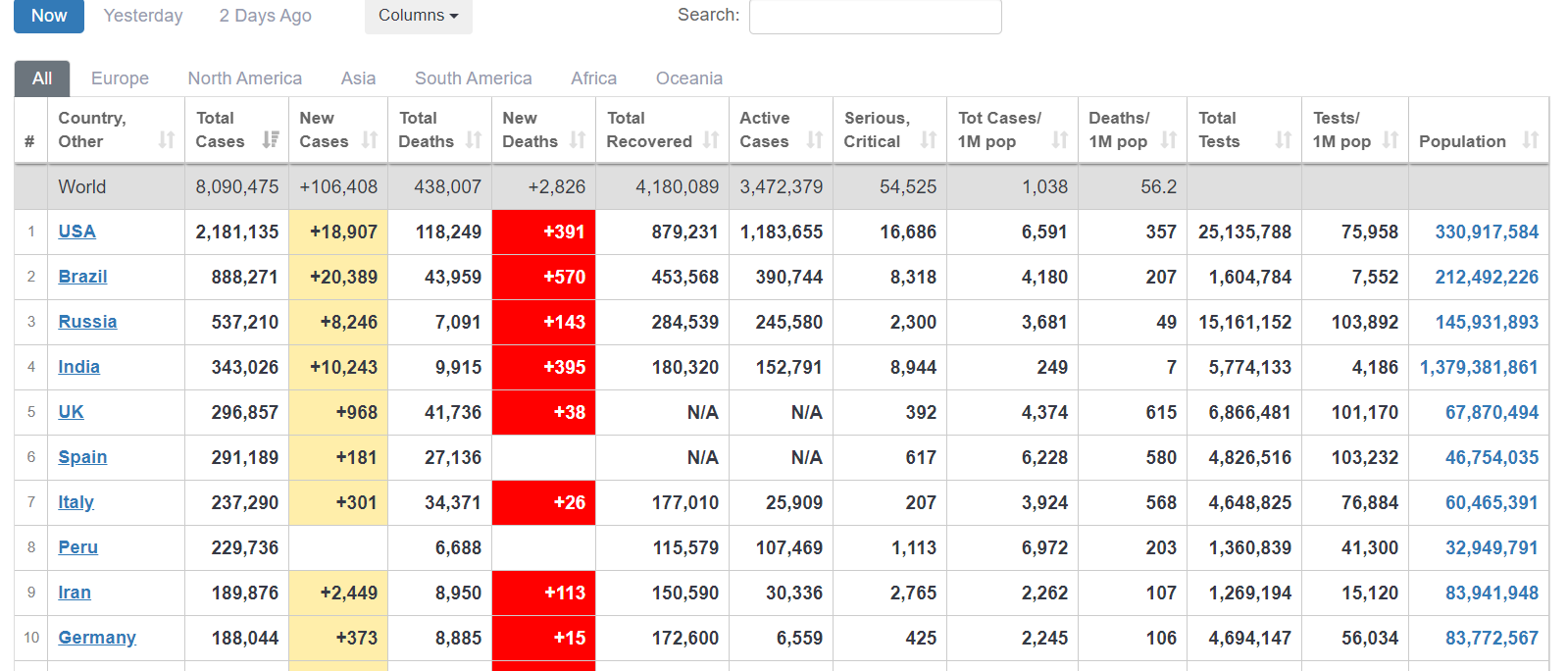Click the Search input field

click(875, 16)
